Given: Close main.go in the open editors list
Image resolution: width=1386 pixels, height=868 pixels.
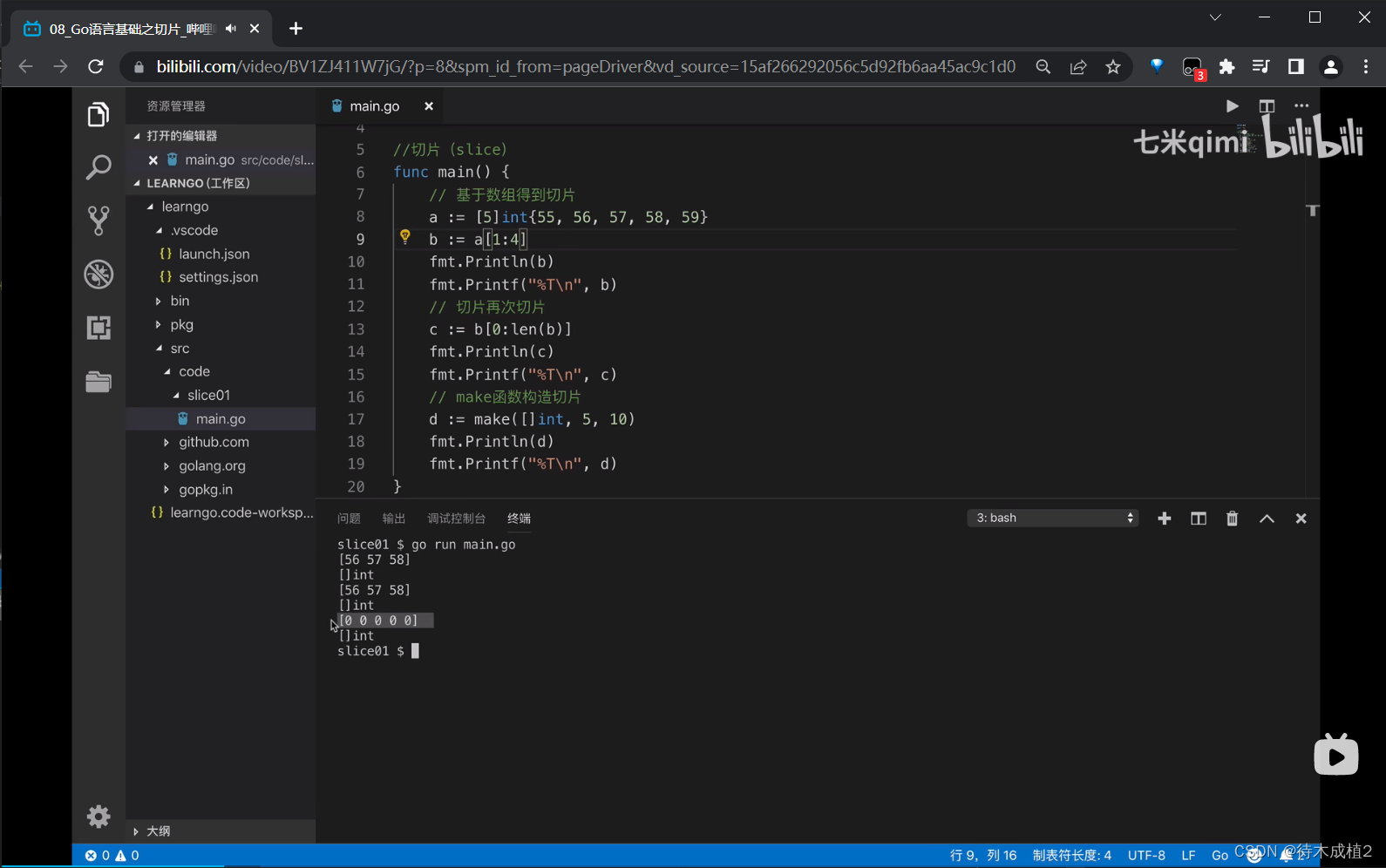Looking at the screenshot, I should pyautogui.click(x=153, y=160).
